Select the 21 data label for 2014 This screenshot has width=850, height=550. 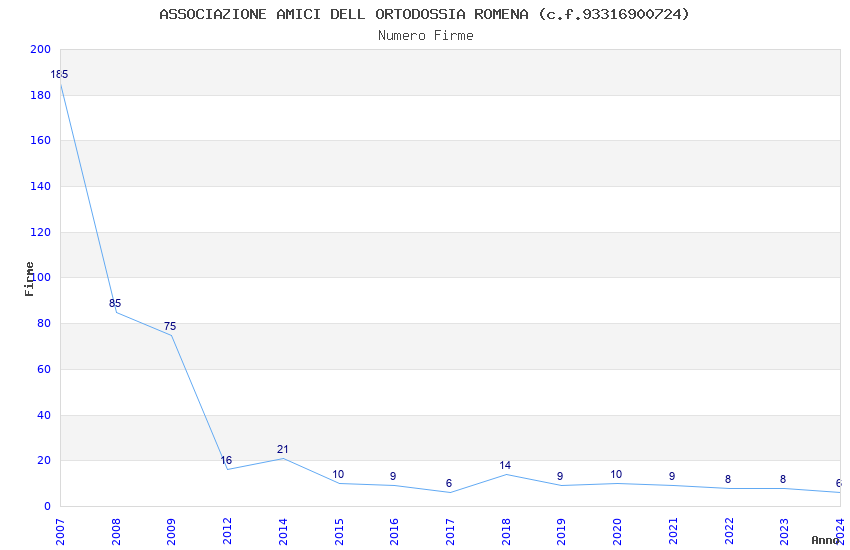[282, 449]
